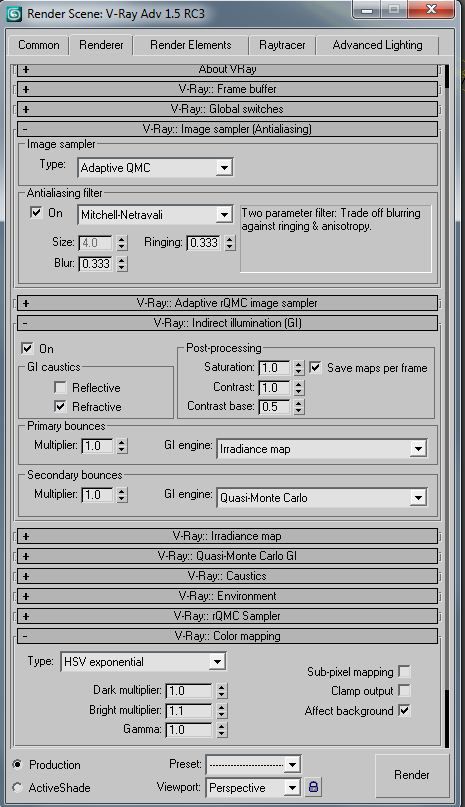Enable Clamp output checkbox

point(404,691)
